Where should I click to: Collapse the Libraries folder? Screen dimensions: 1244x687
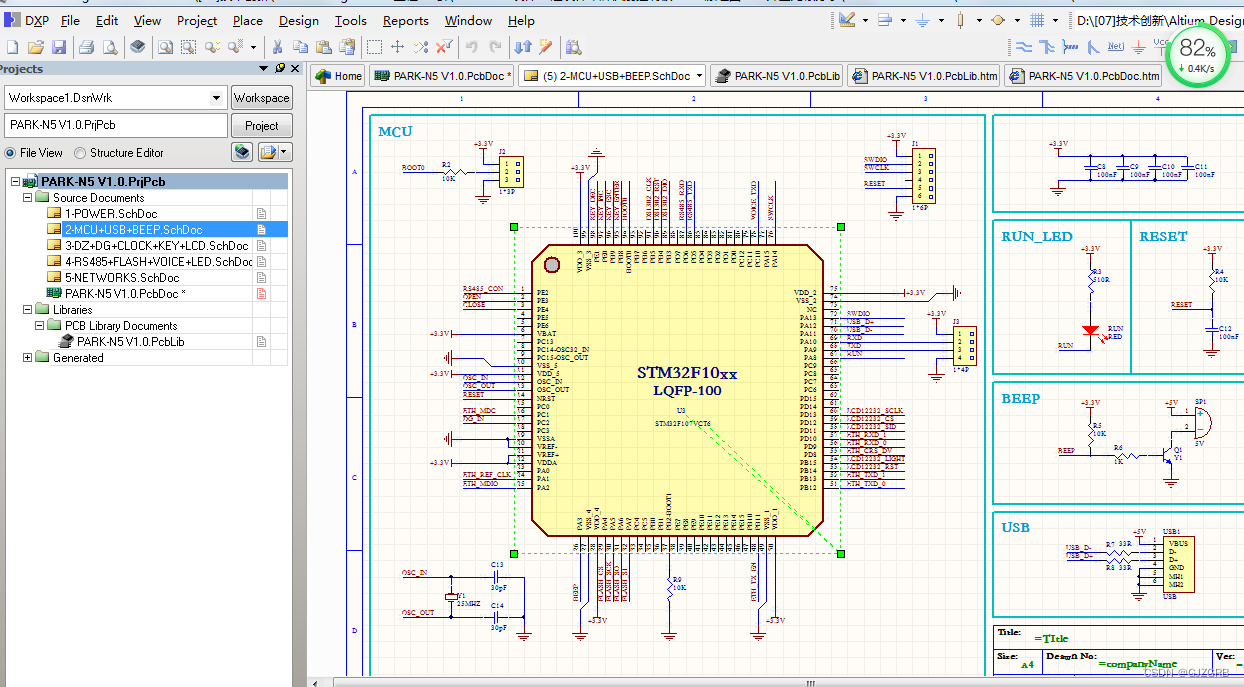coord(28,310)
